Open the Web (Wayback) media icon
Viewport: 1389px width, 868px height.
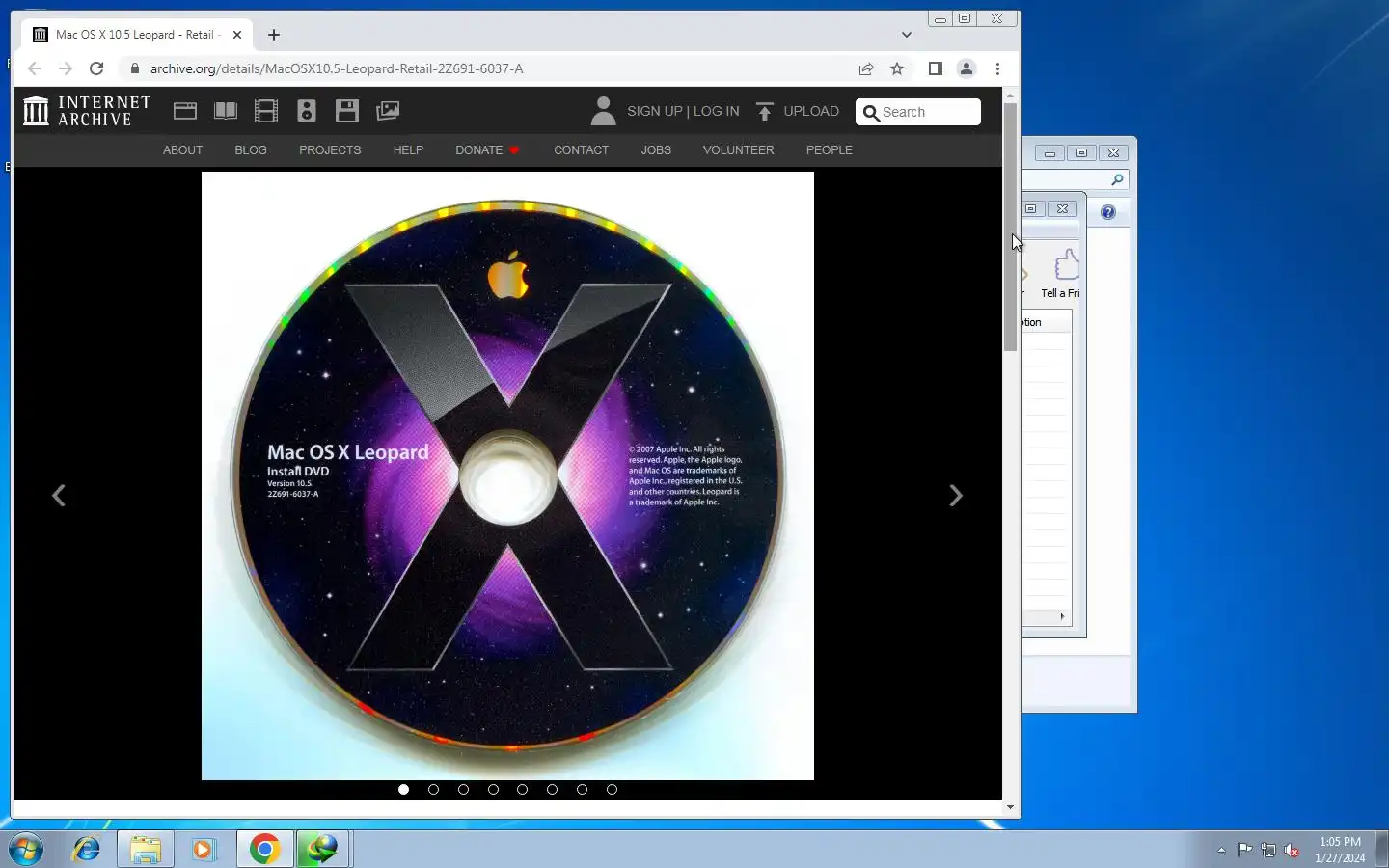pos(185,111)
